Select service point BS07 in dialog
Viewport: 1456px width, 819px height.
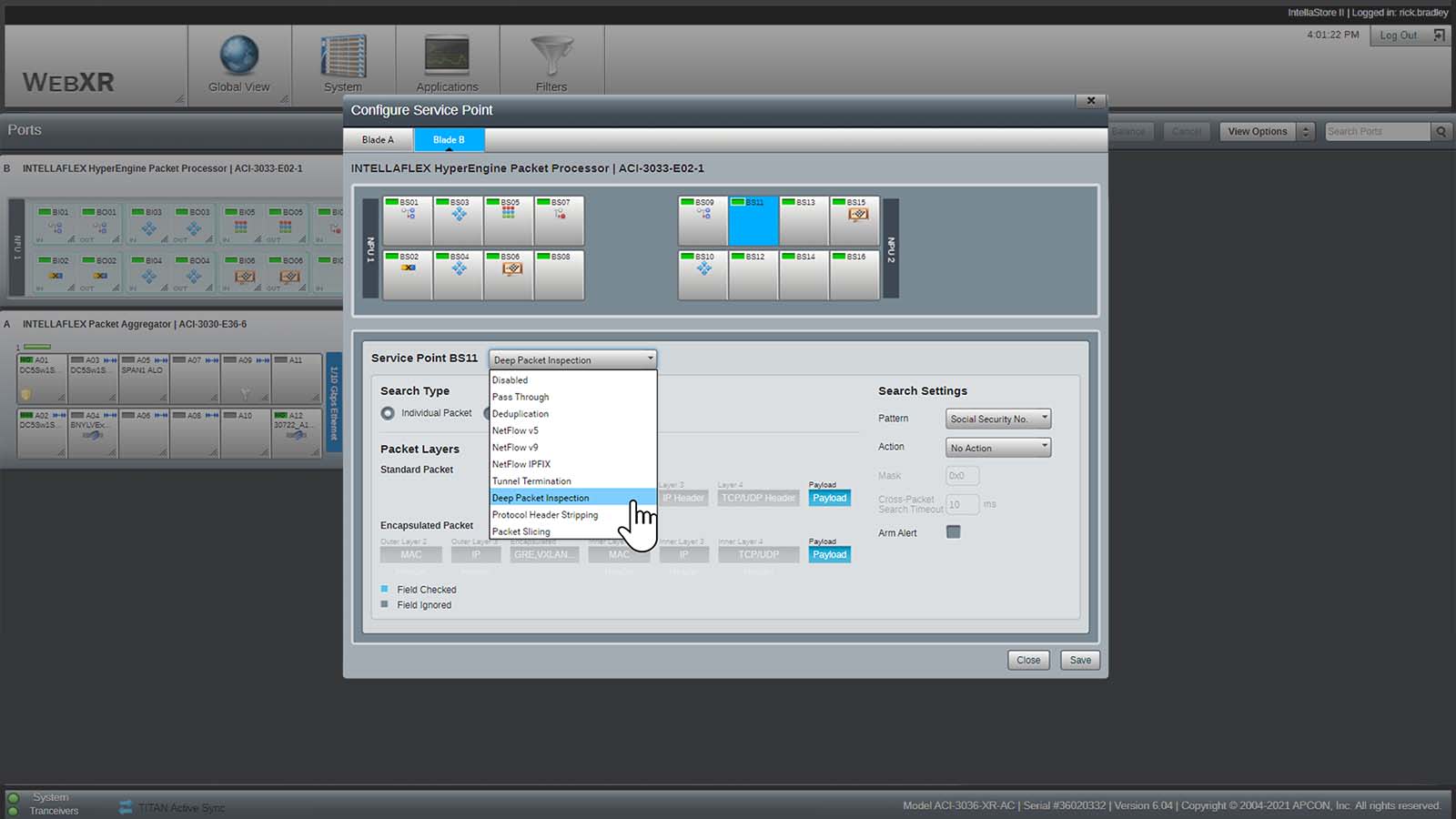pyautogui.click(x=559, y=221)
